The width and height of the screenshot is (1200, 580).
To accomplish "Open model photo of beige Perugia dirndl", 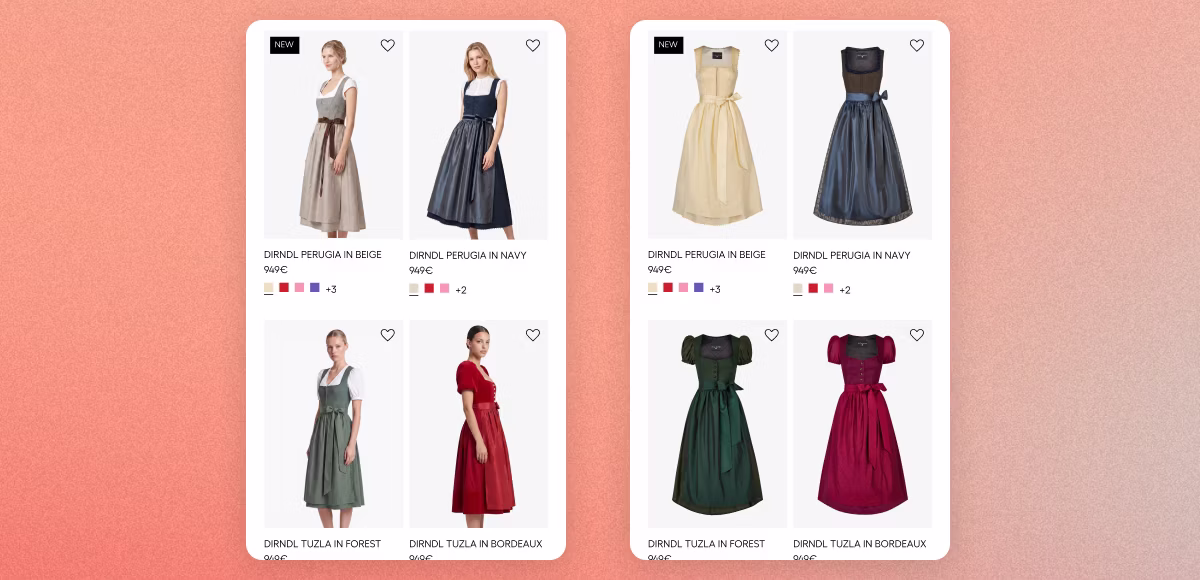I will pyautogui.click(x=333, y=135).
